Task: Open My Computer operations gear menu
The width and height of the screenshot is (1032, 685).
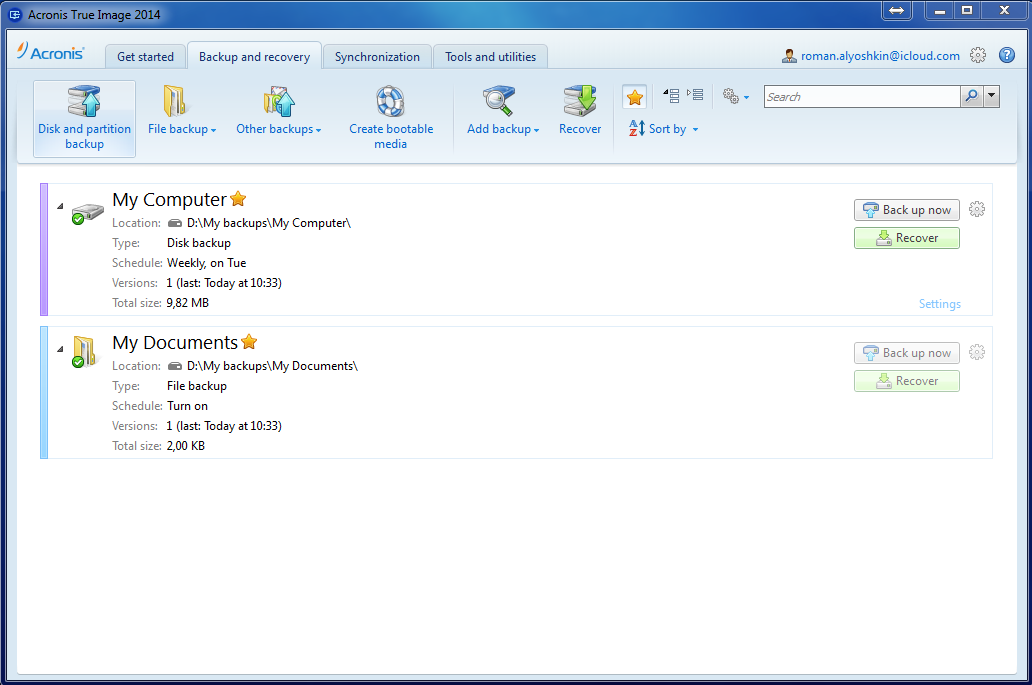Action: (977, 209)
